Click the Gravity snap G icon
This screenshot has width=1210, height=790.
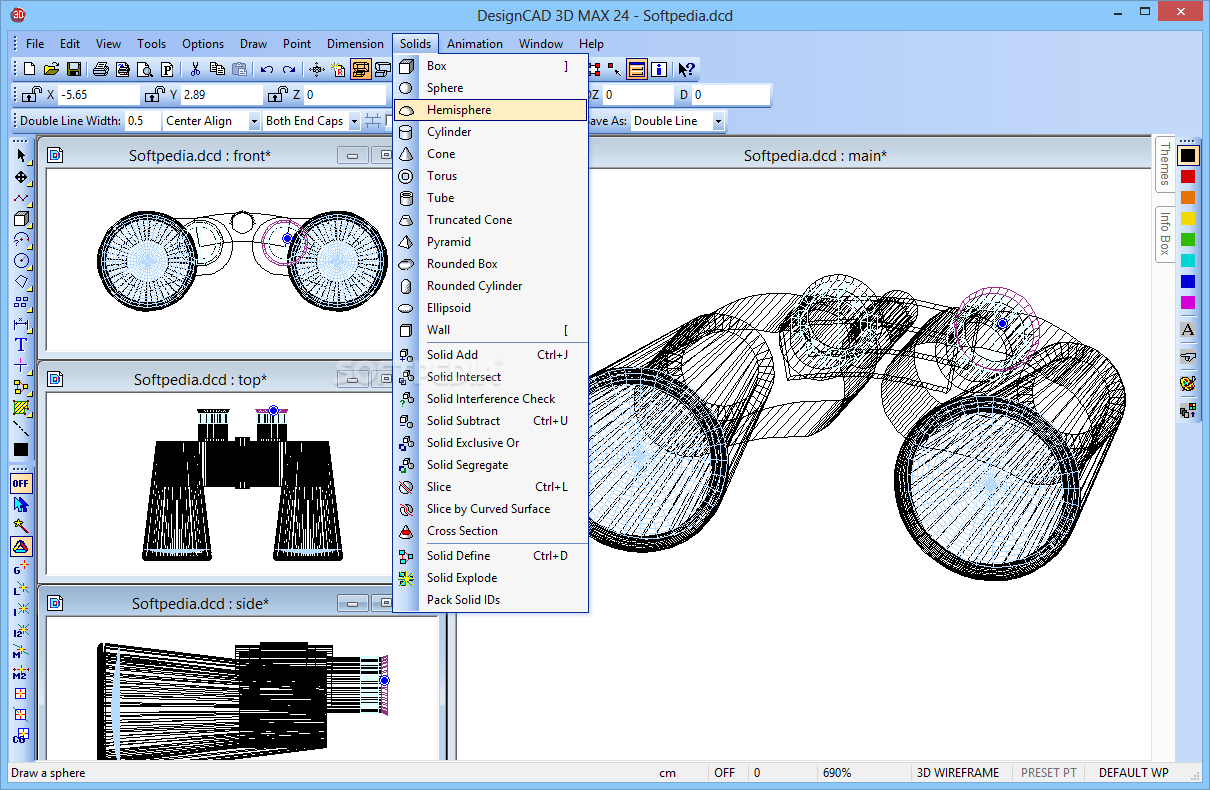tap(21, 567)
